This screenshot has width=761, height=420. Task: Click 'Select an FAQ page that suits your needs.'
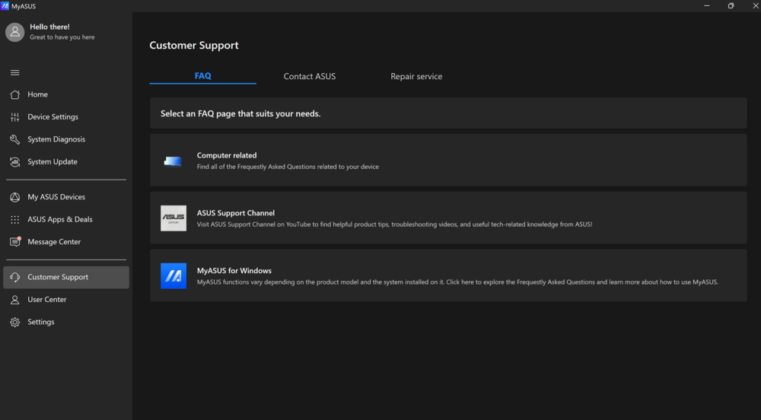click(x=241, y=114)
